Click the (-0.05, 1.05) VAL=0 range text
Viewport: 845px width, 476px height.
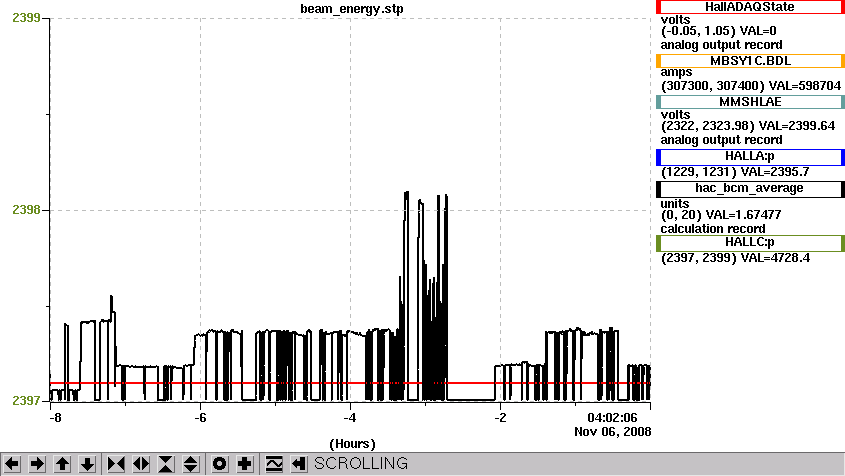(x=718, y=31)
